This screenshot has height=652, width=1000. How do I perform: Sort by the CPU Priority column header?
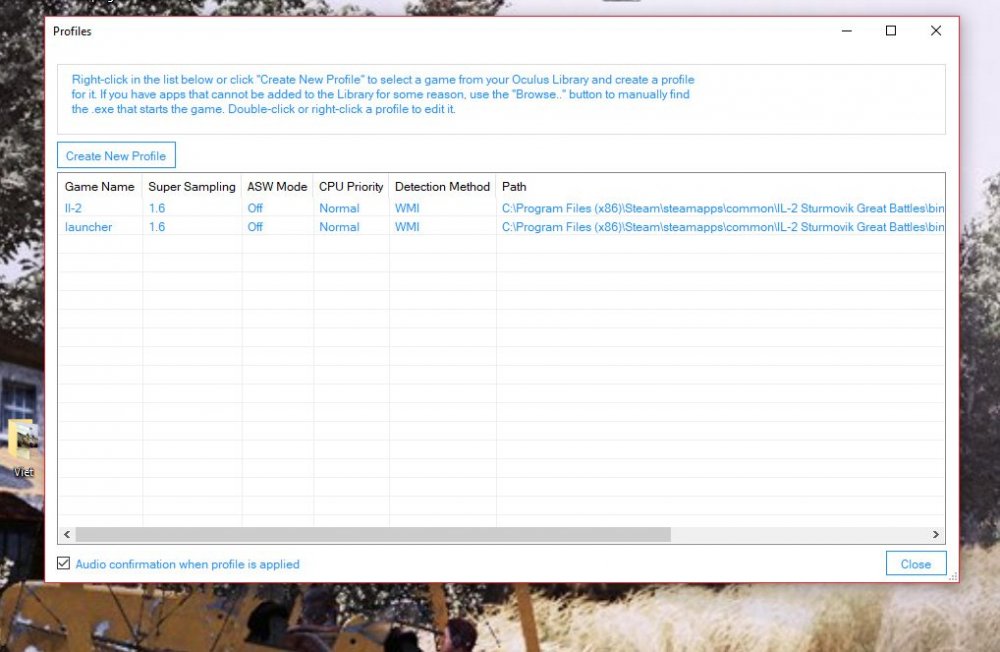[x=351, y=187]
